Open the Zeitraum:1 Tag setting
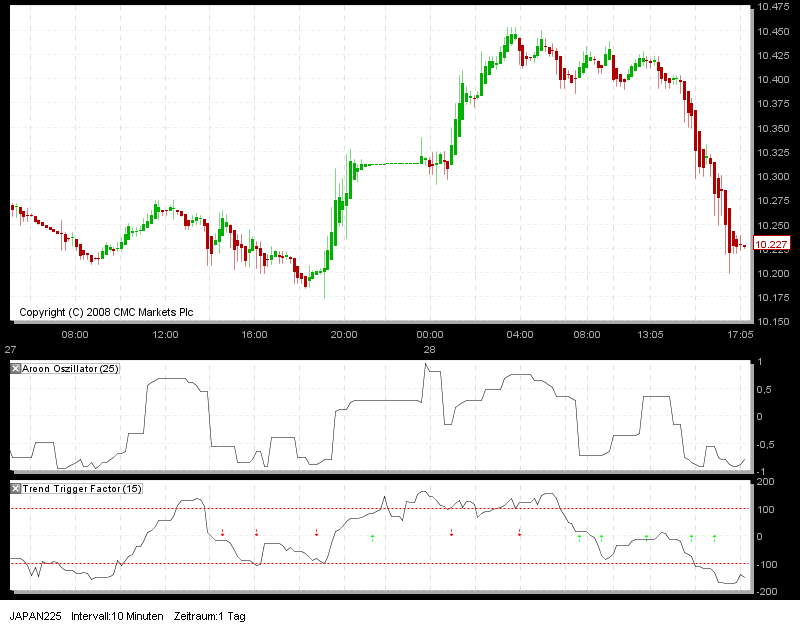 [x=210, y=617]
